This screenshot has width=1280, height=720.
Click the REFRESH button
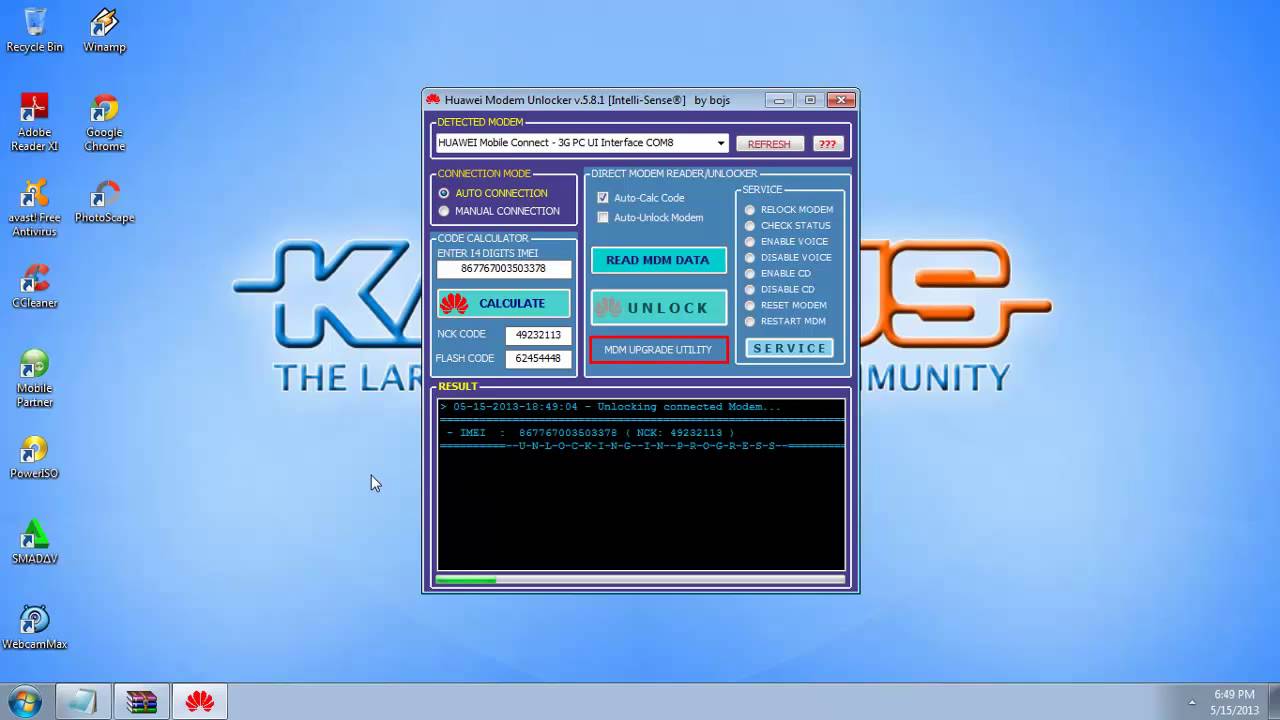[769, 144]
